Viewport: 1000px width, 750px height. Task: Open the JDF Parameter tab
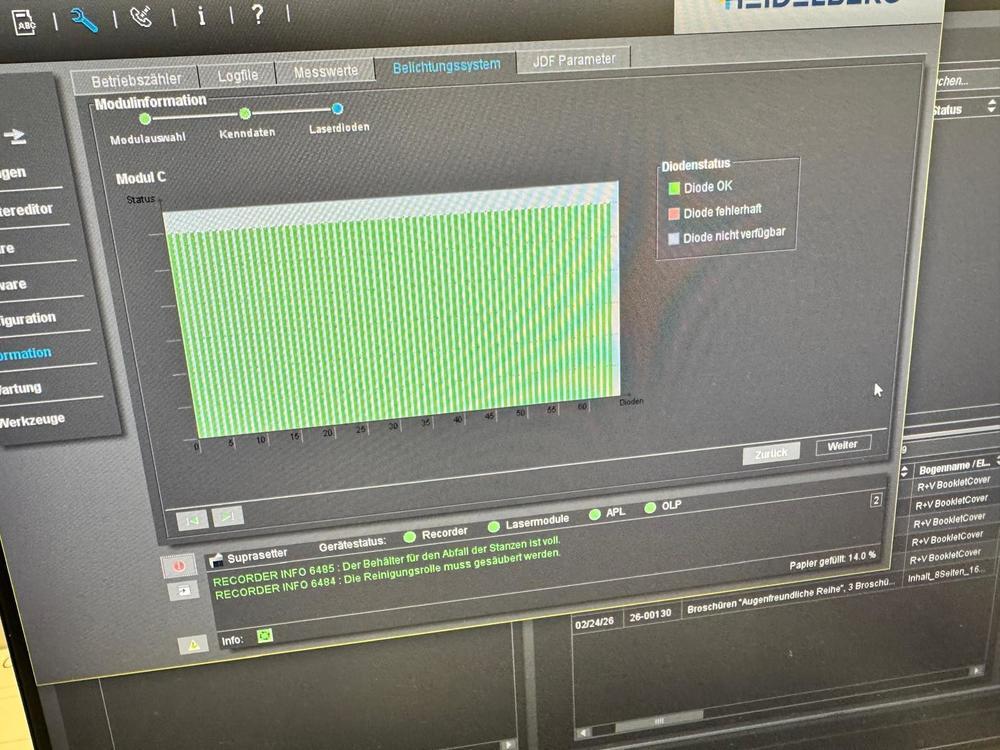pyautogui.click(x=573, y=60)
